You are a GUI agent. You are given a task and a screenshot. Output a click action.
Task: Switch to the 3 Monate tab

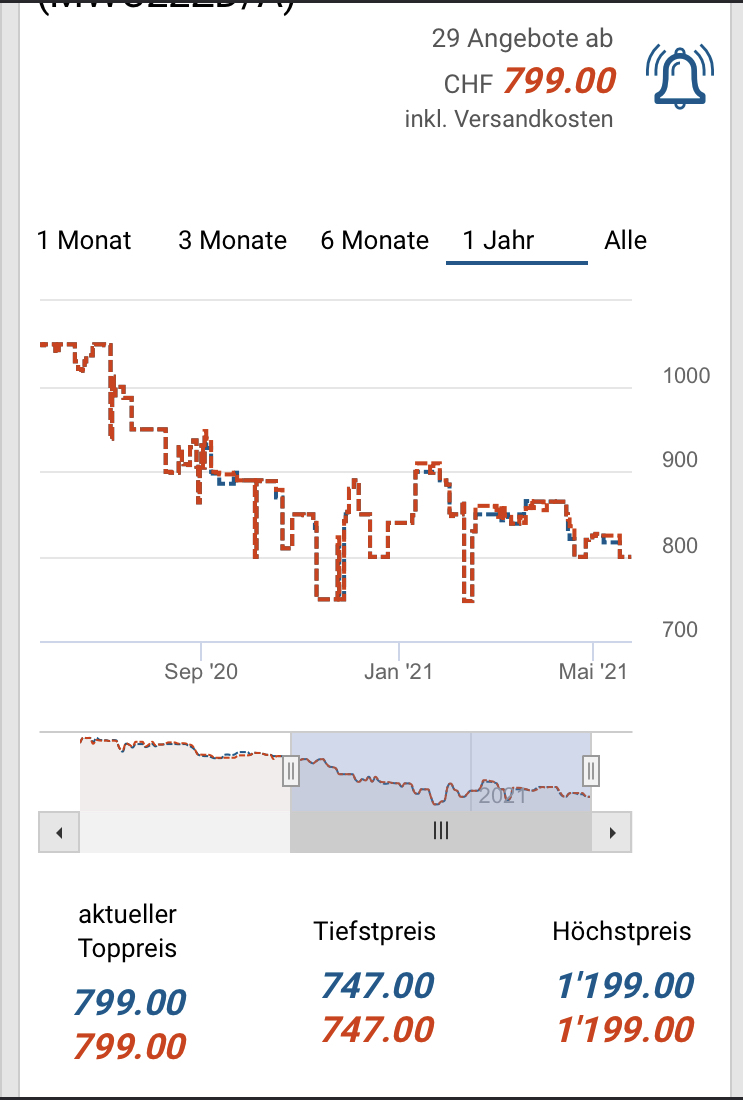[x=232, y=241]
